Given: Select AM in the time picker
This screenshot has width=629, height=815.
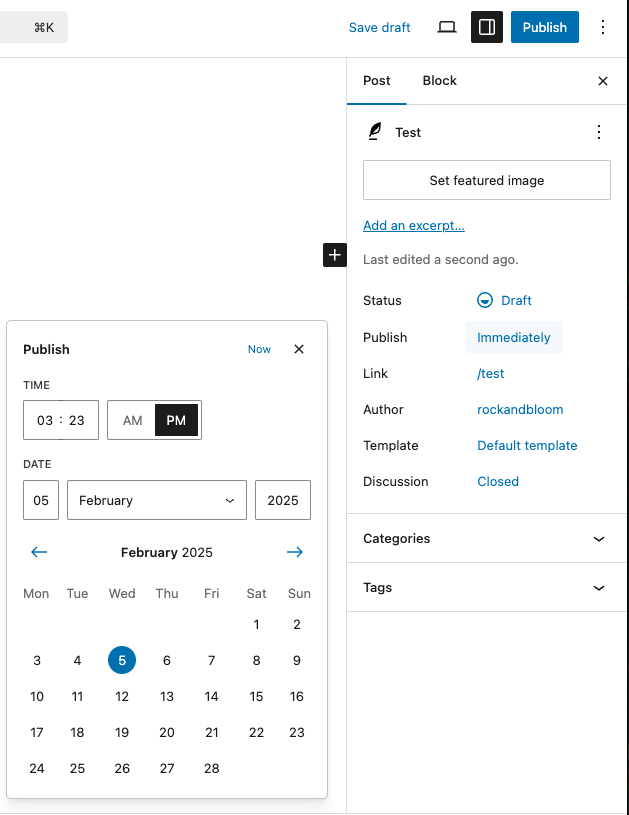Looking at the screenshot, I should coord(133,420).
